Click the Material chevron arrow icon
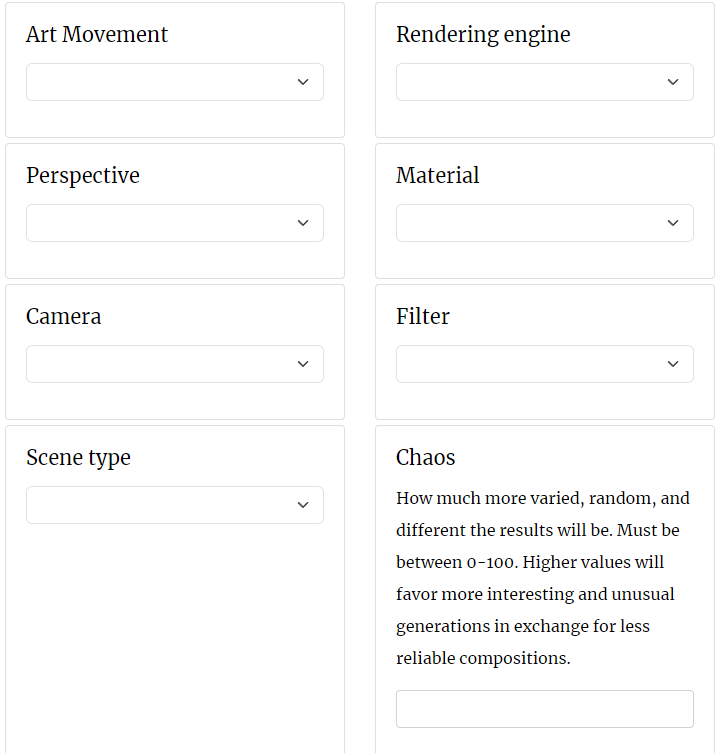Viewport: 720px width, 753px height. coord(673,223)
